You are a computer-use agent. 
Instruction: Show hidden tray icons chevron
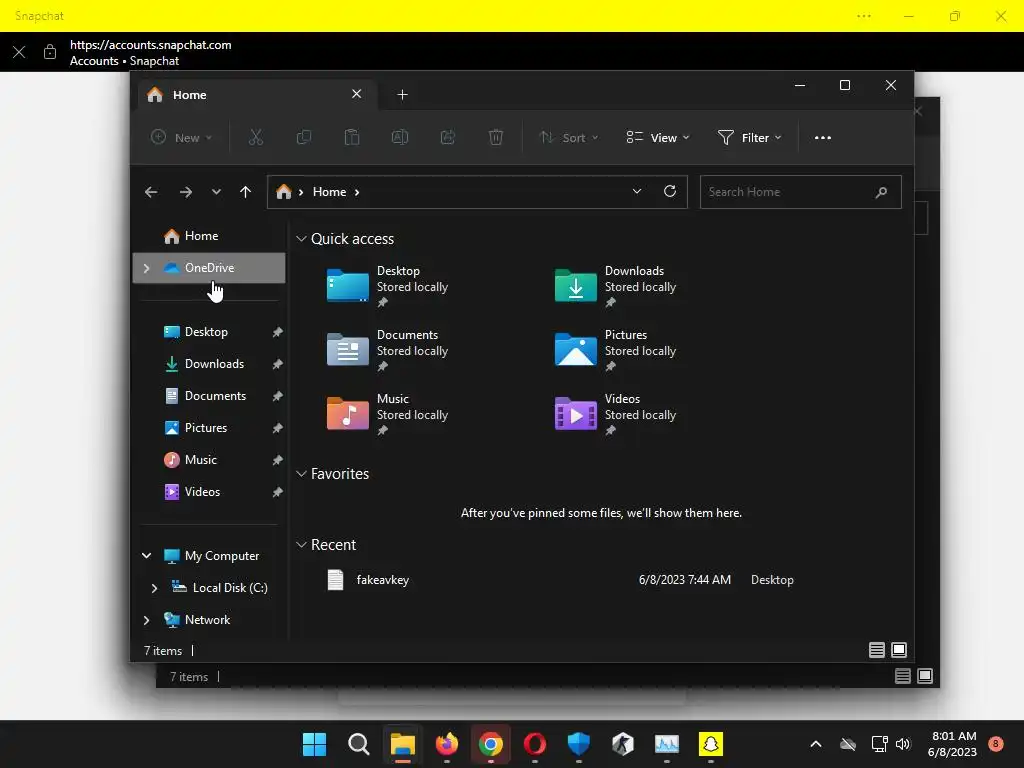816,744
